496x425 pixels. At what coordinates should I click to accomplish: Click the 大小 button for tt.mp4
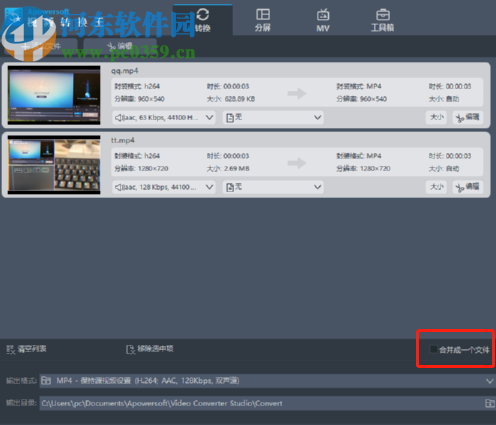tap(436, 187)
